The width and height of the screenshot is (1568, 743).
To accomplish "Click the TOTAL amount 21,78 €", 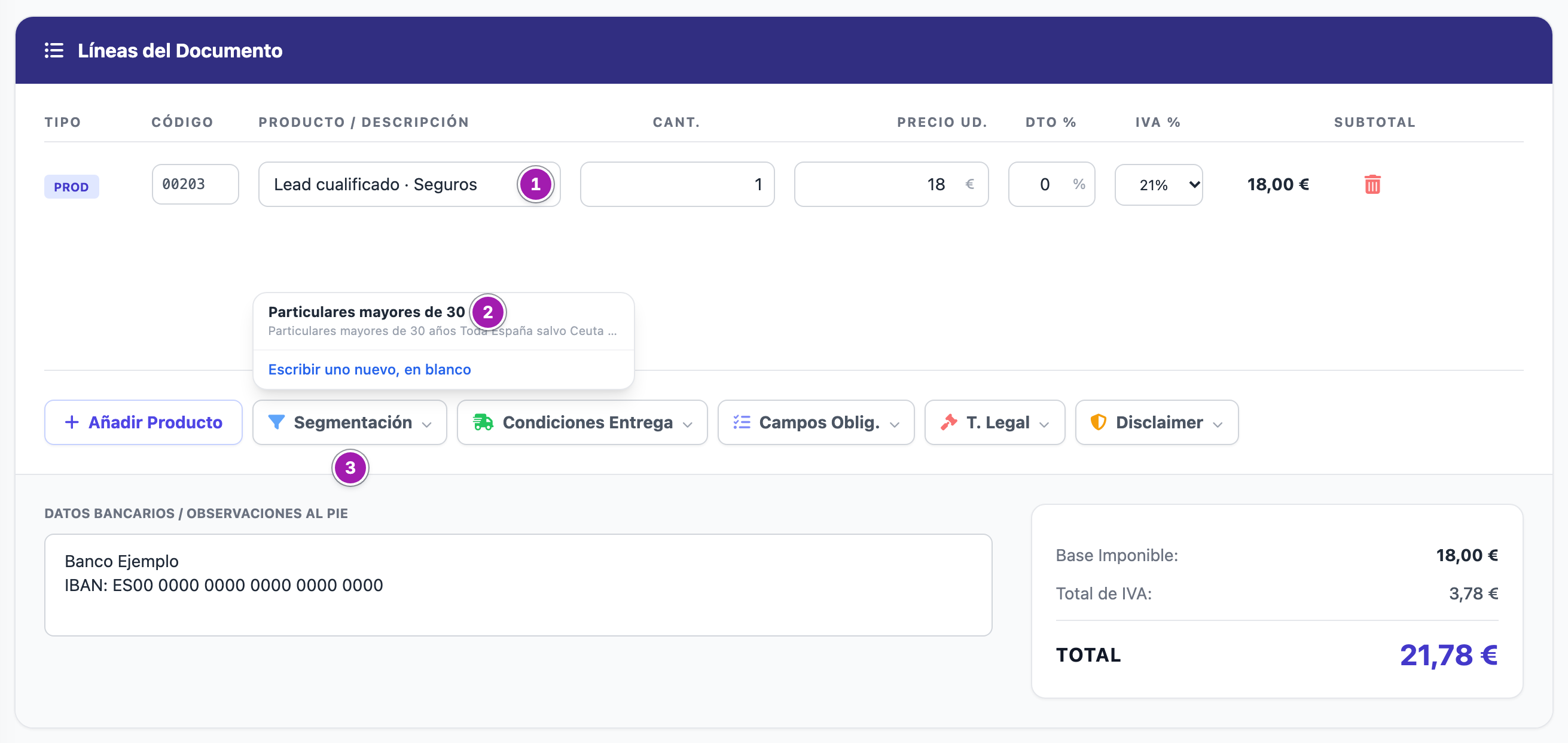I will (1448, 654).
